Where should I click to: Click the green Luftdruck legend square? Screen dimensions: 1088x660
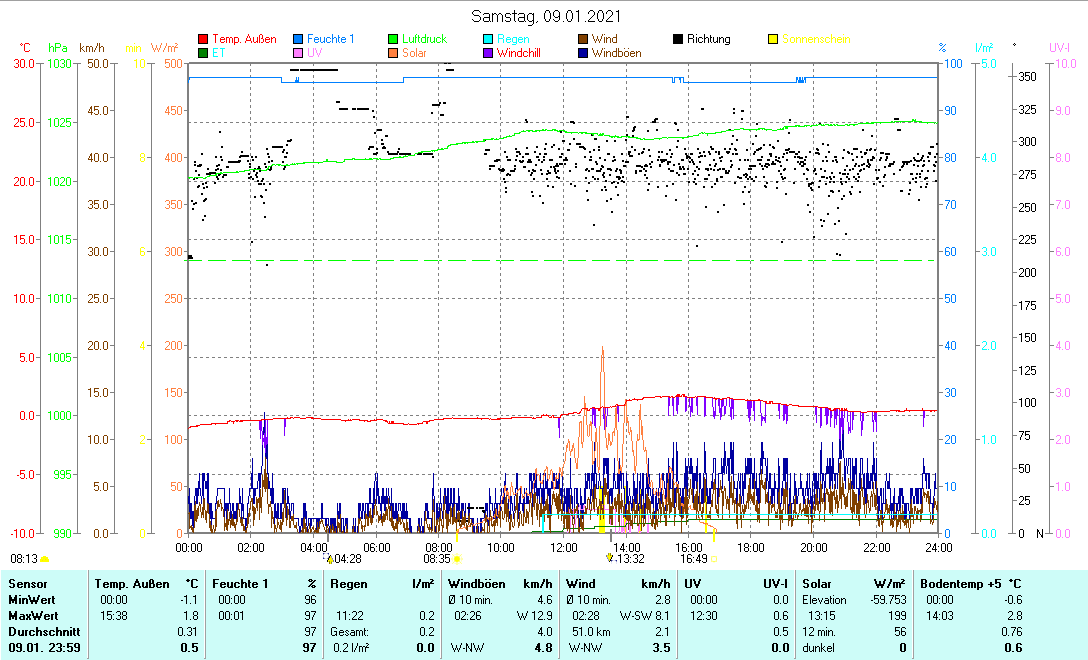click(393, 39)
